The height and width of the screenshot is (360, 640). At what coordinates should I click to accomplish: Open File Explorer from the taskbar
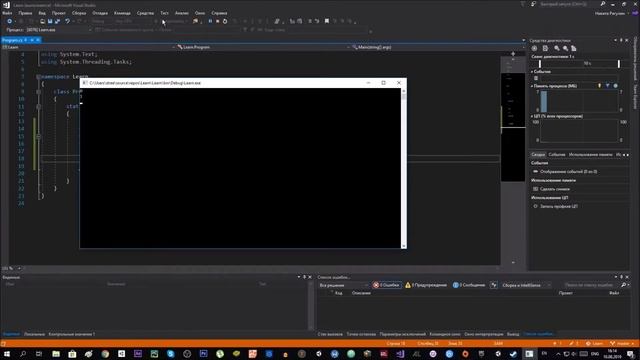pos(56,354)
